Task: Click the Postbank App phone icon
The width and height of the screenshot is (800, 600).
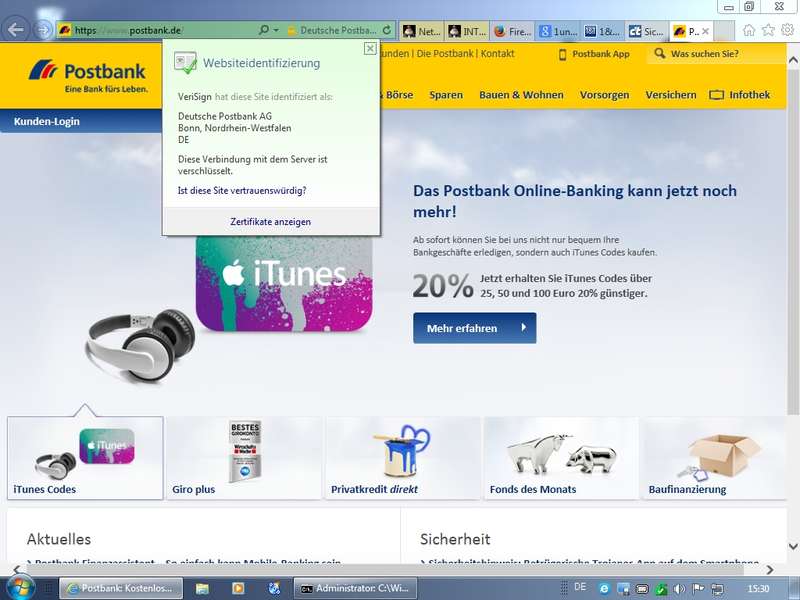Action: (x=563, y=54)
